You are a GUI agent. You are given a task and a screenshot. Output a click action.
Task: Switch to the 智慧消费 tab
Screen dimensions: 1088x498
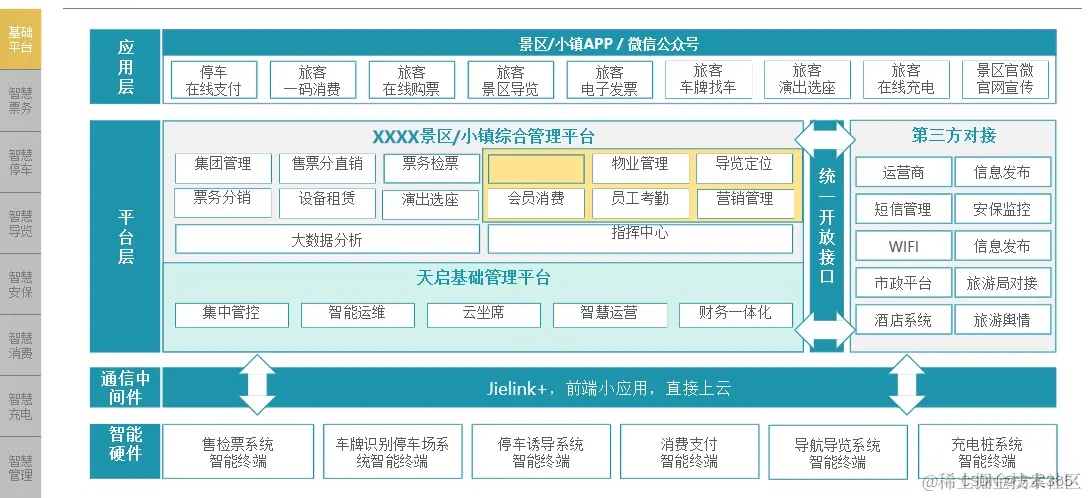click(x=20, y=345)
